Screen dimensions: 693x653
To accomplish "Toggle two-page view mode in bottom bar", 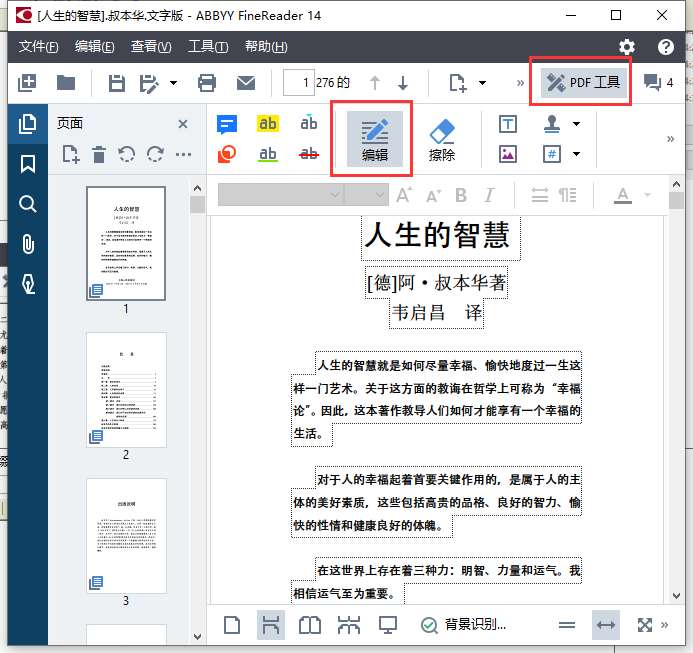I will pyautogui.click(x=310, y=625).
